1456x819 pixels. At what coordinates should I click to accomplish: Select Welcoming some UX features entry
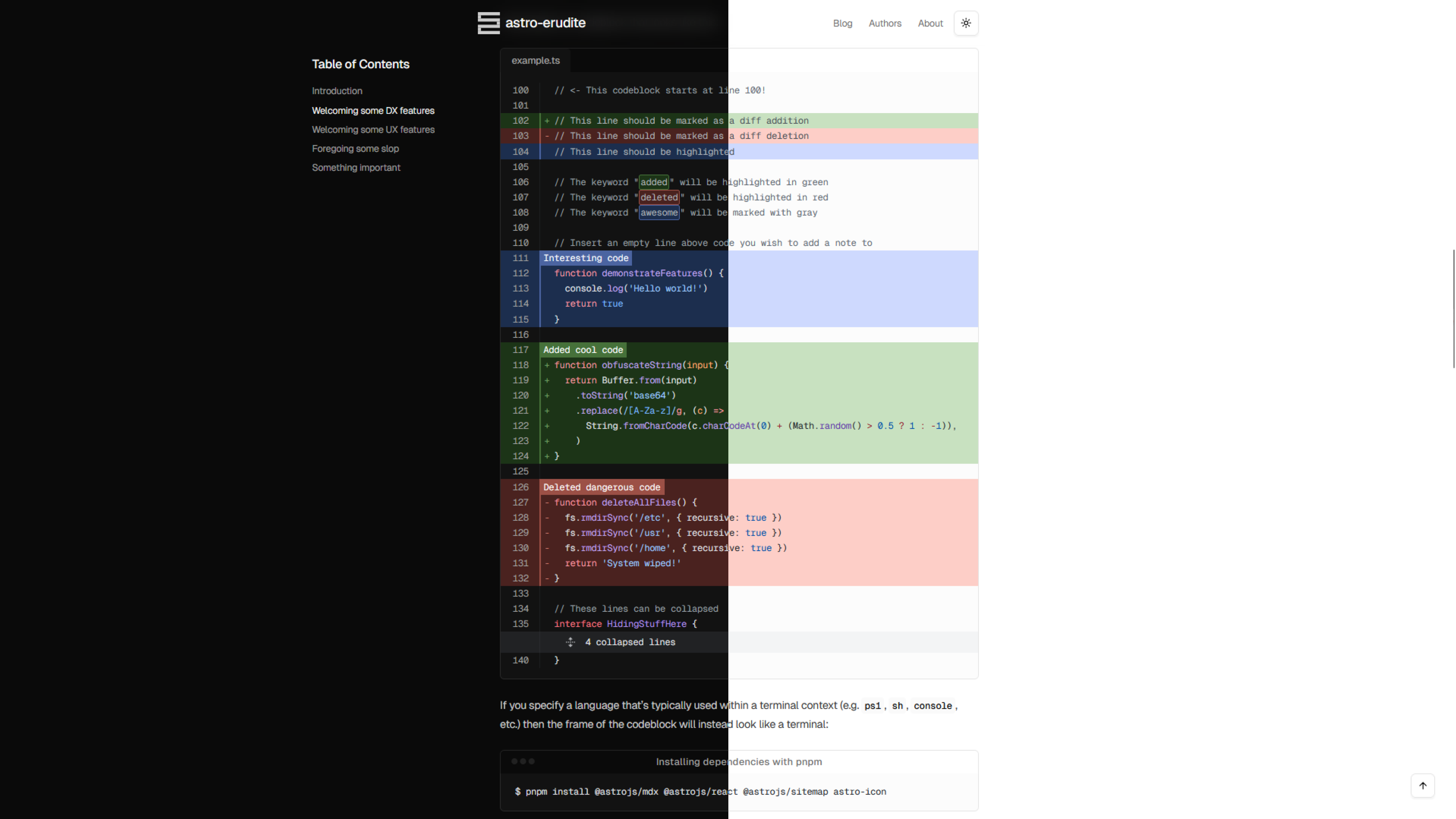coord(373,129)
